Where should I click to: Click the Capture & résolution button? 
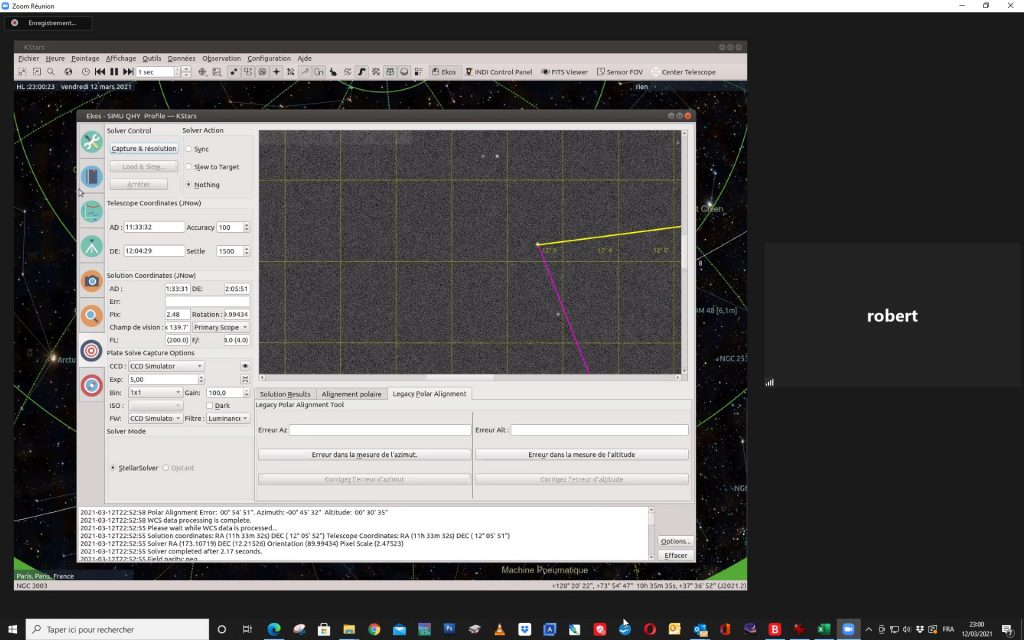144,148
